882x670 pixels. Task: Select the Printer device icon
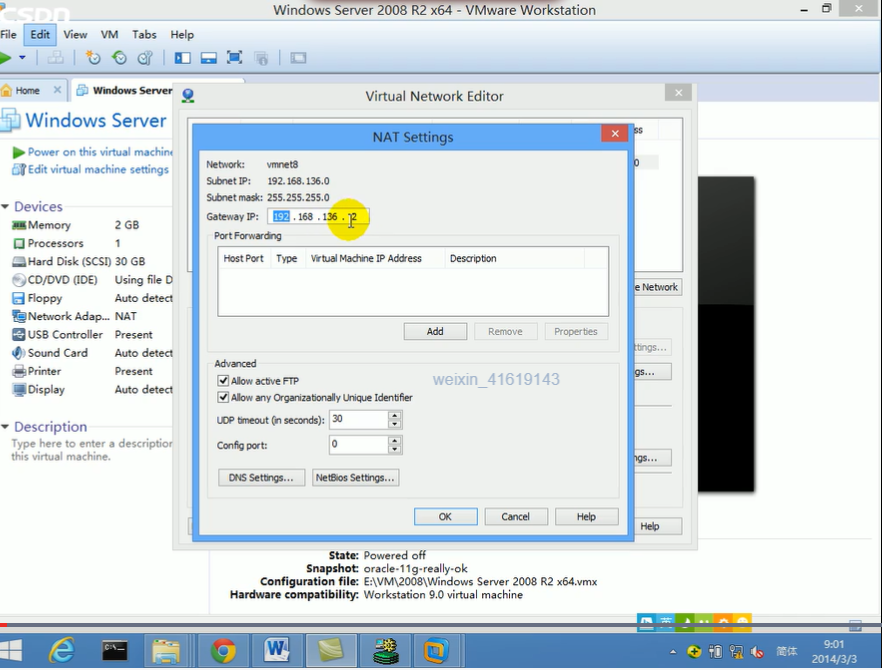19,371
